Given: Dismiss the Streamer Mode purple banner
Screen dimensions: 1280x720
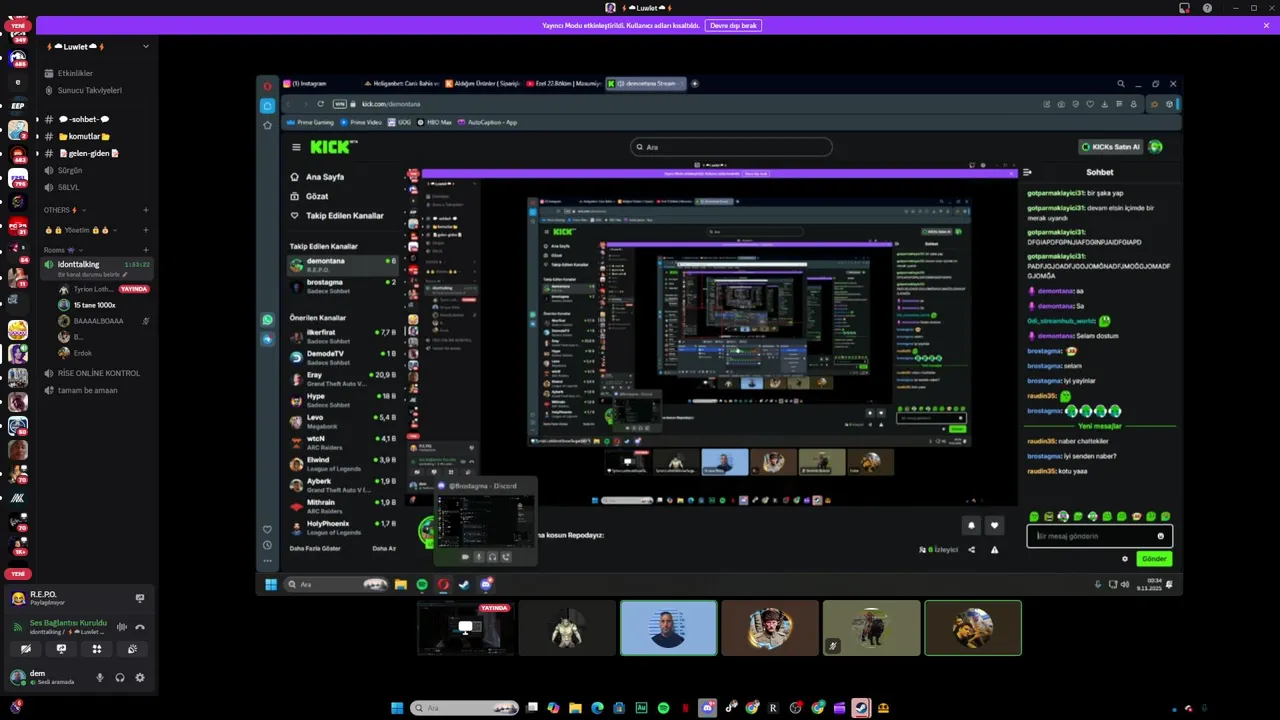Looking at the screenshot, I should [1266, 25].
